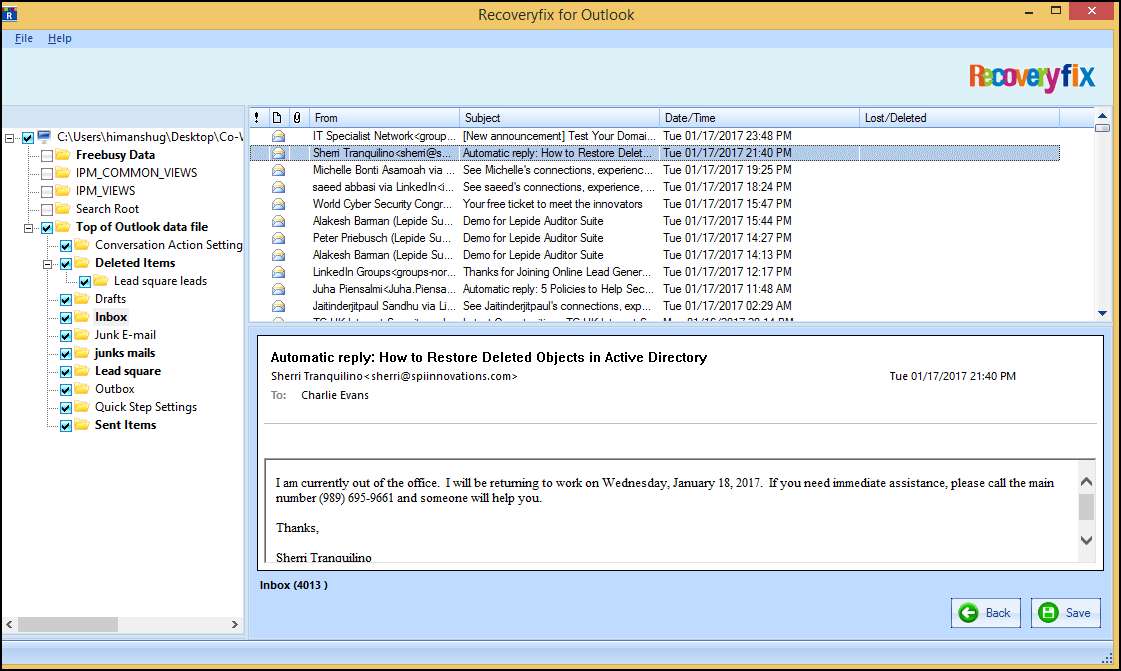The width and height of the screenshot is (1121, 671).
Task: Uncheck the Sent Items checkbox
Action: (66, 426)
